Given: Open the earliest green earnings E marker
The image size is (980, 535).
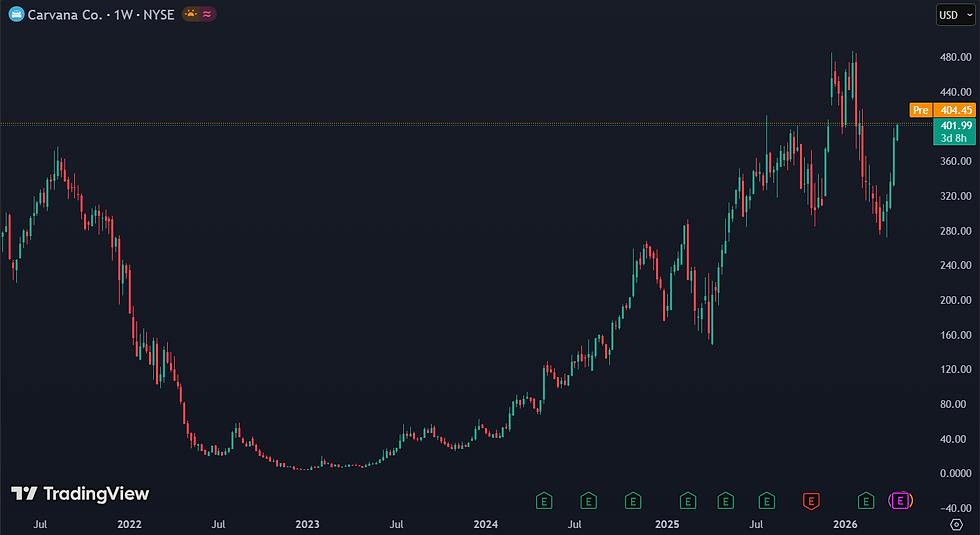Looking at the screenshot, I should coord(544,501).
